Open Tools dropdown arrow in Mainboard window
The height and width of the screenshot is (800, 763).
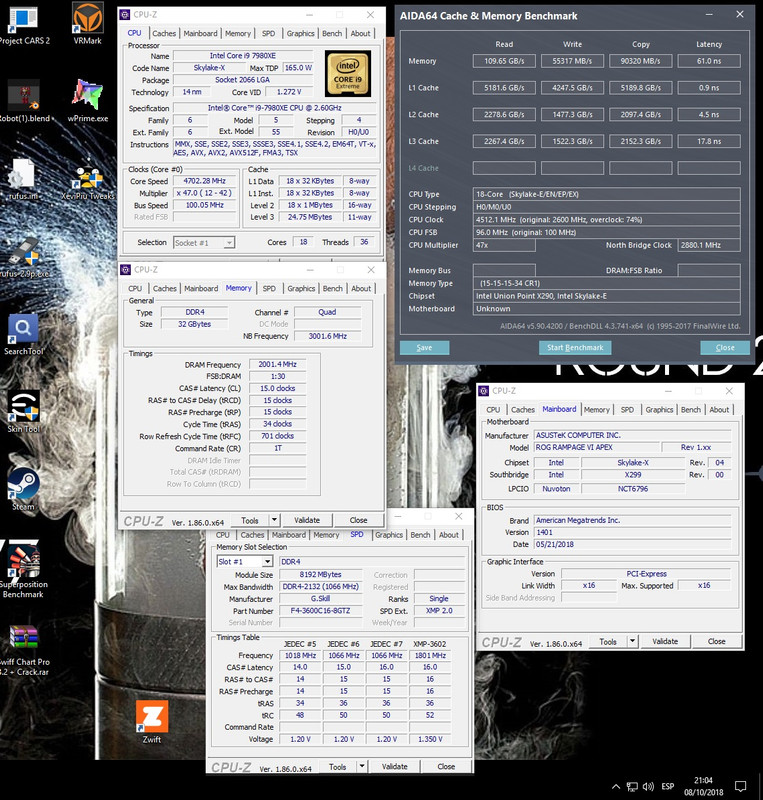pyautogui.click(x=632, y=641)
